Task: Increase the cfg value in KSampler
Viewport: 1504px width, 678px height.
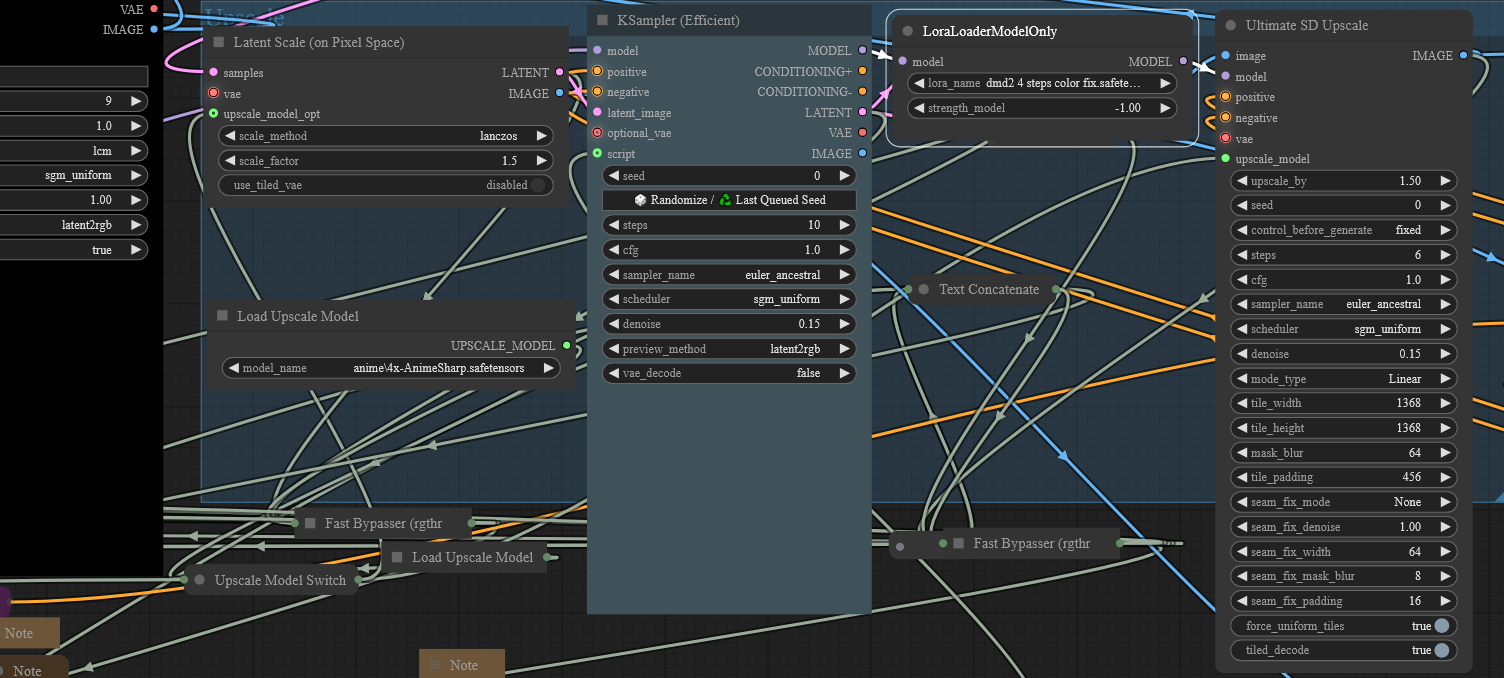Action: (x=844, y=250)
